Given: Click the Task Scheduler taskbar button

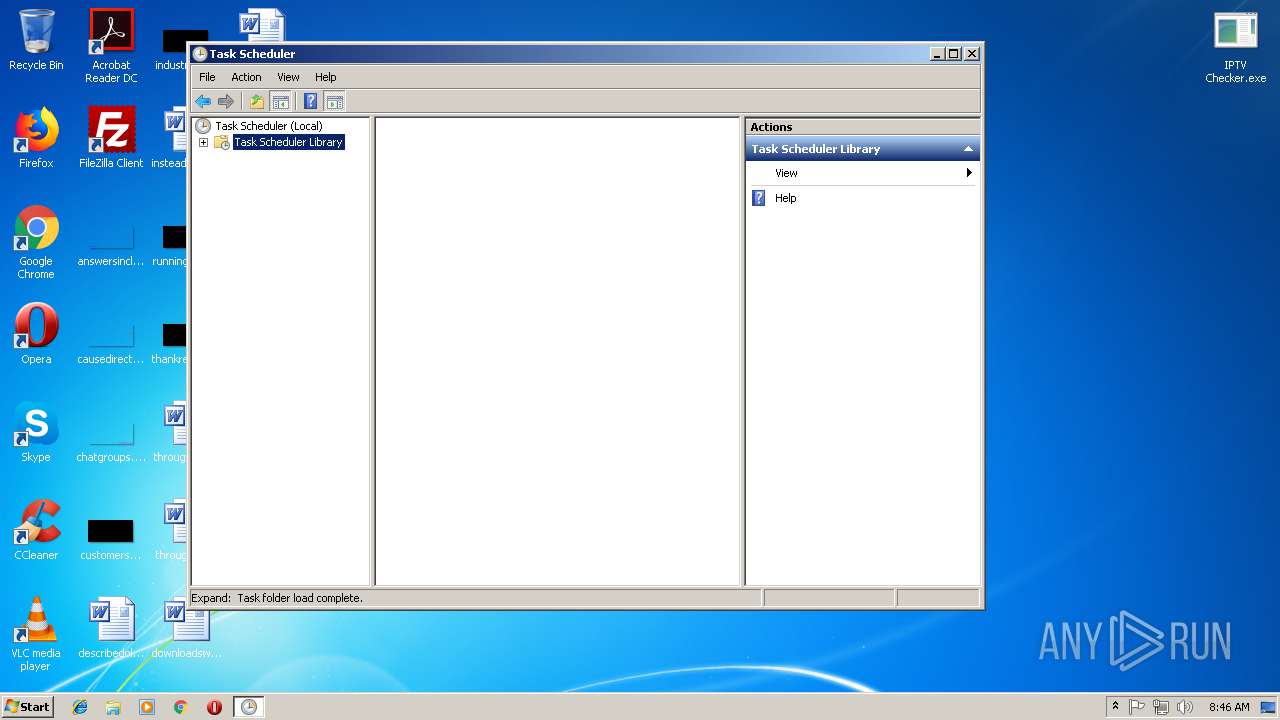Looking at the screenshot, I should tap(249, 707).
